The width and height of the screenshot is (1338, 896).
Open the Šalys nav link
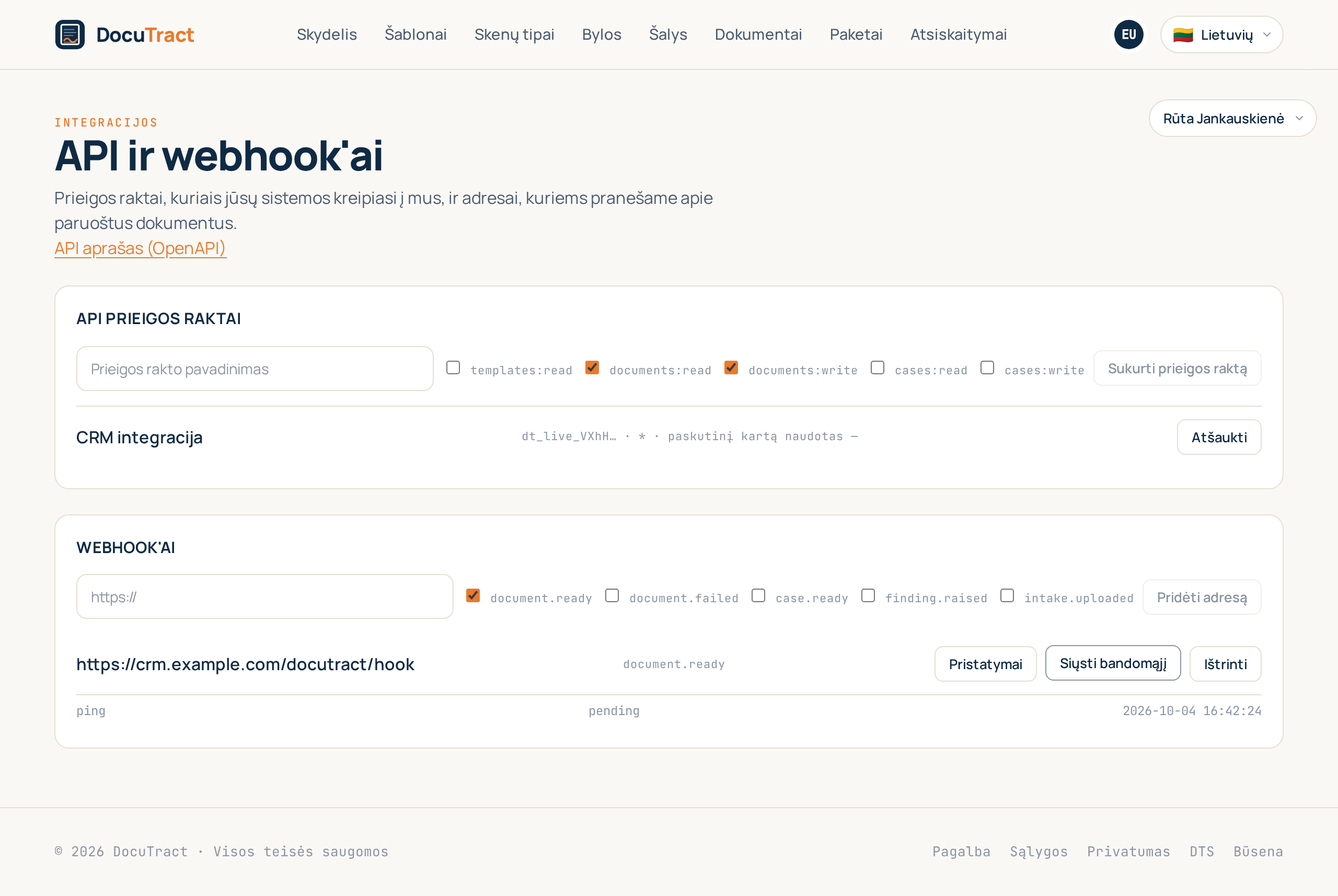[x=668, y=35]
